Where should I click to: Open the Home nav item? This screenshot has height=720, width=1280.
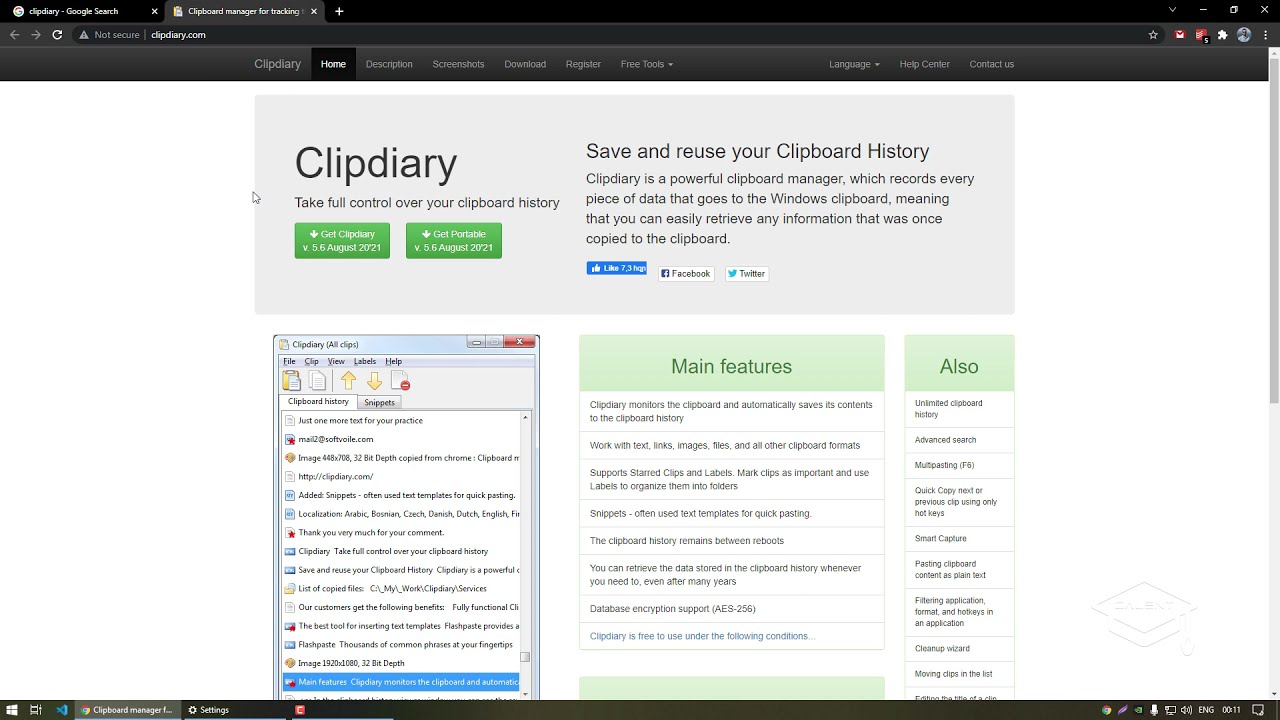(x=333, y=64)
